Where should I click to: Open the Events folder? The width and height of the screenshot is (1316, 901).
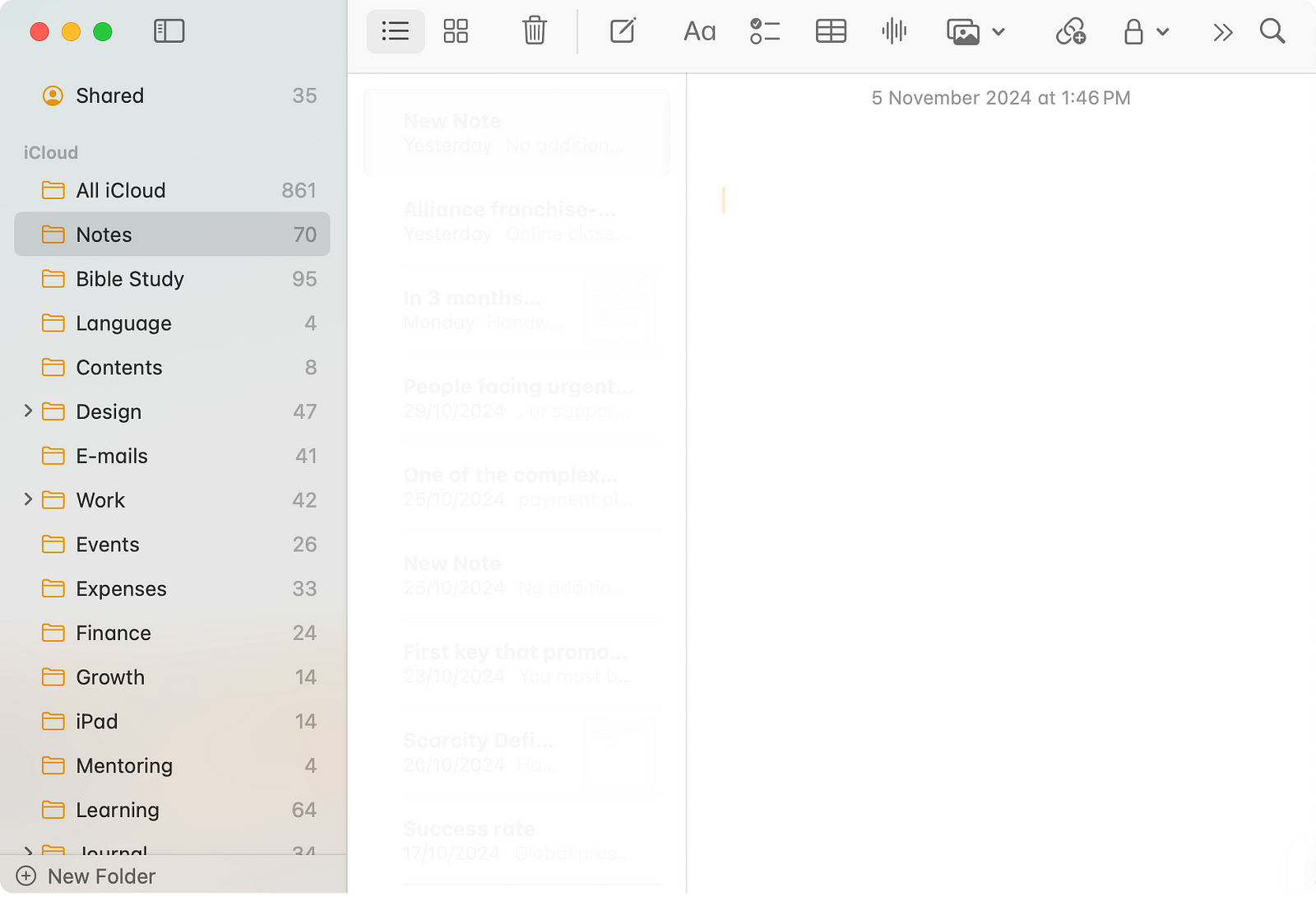click(172, 545)
